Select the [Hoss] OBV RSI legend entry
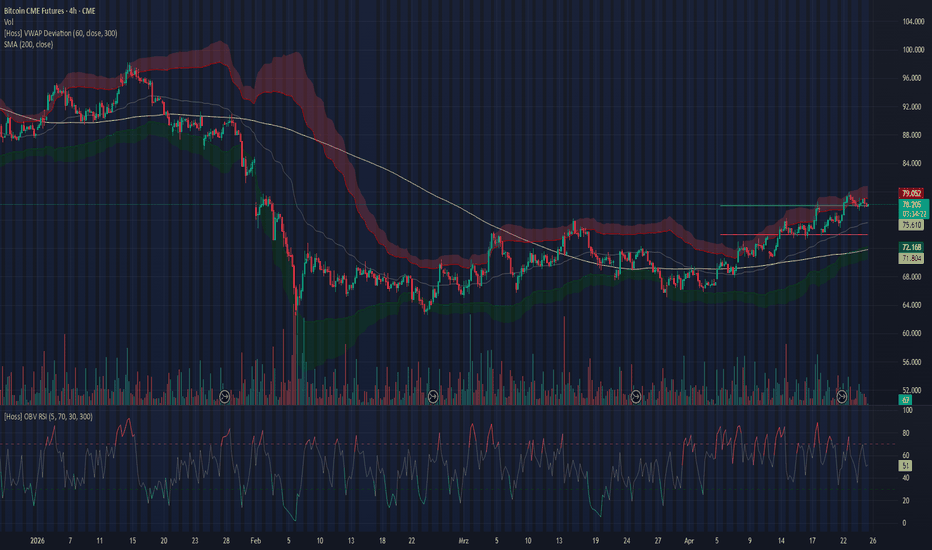Image resolution: width=932 pixels, height=550 pixels. coord(48,417)
